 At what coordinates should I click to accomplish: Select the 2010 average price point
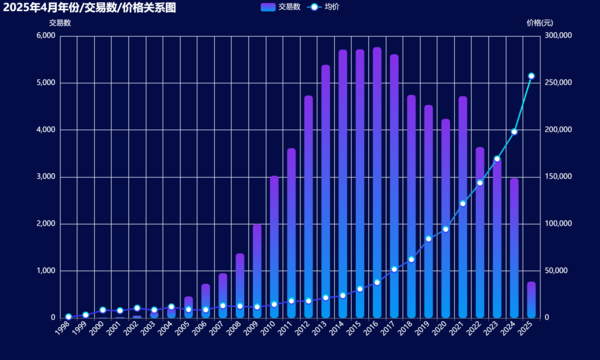[x=274, y=305]
